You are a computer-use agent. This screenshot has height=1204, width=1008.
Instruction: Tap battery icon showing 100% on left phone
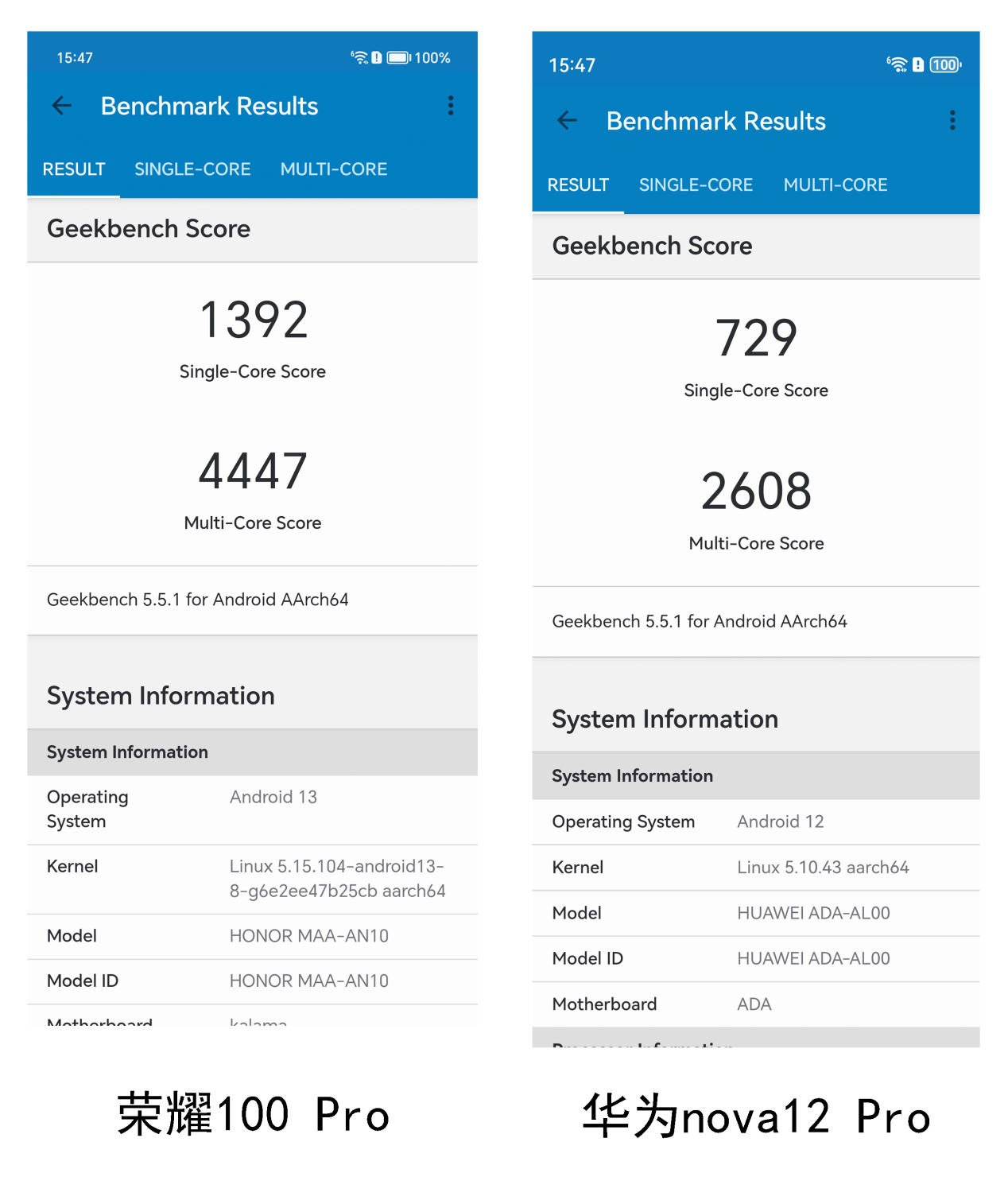(398, 57)
